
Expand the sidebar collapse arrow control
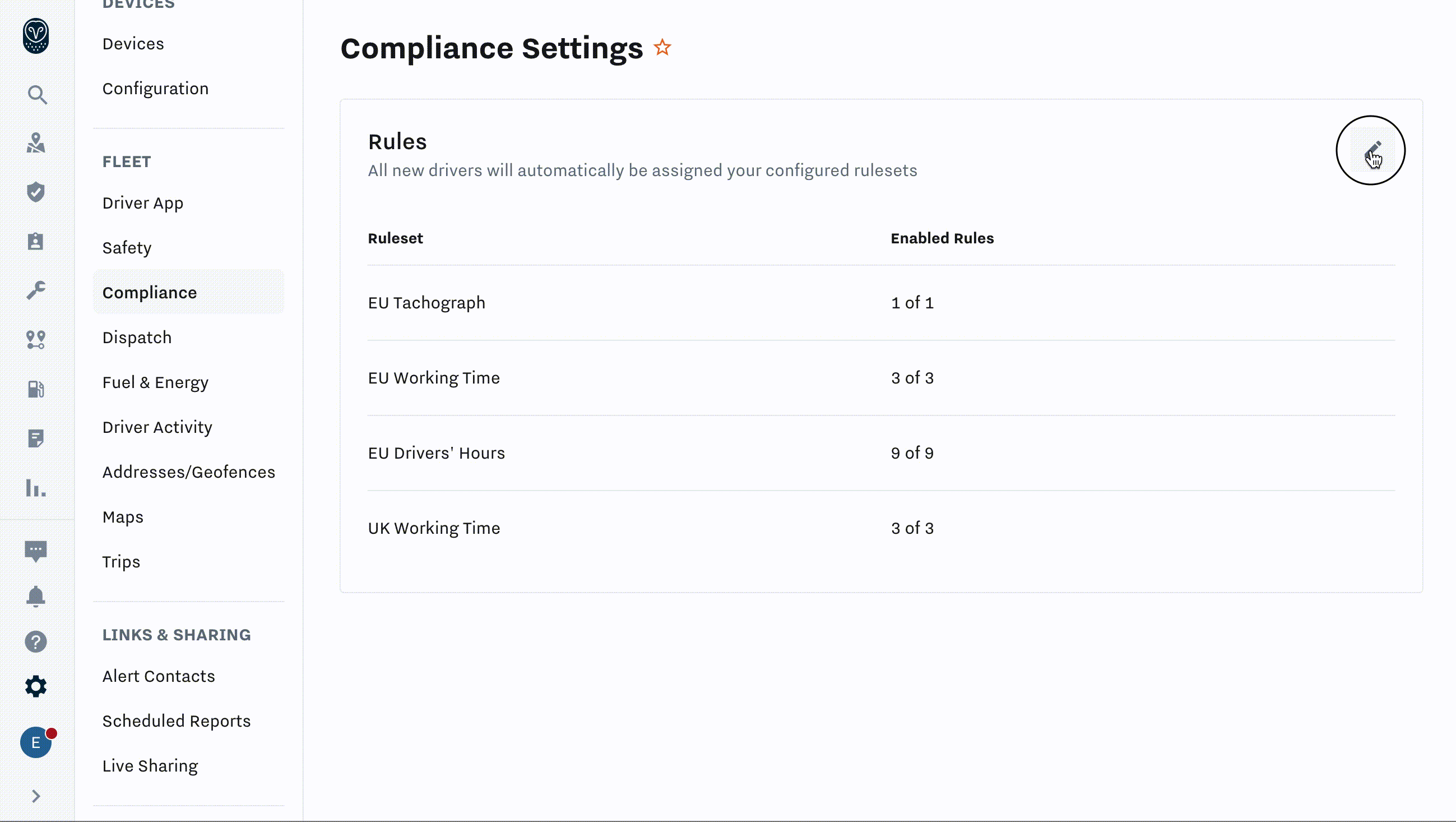36,796
